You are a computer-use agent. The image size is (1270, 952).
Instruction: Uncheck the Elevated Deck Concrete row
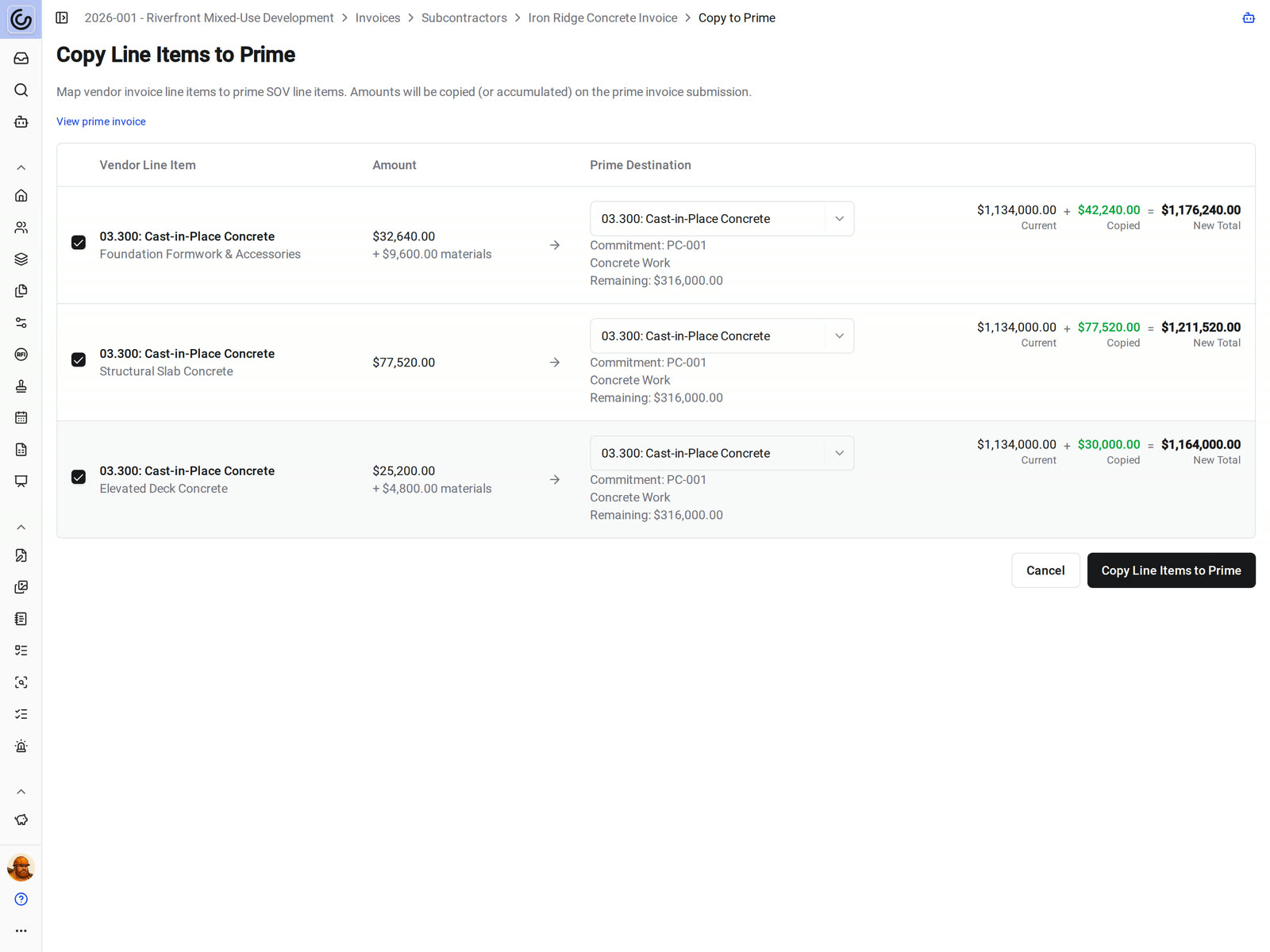(79, 477)
